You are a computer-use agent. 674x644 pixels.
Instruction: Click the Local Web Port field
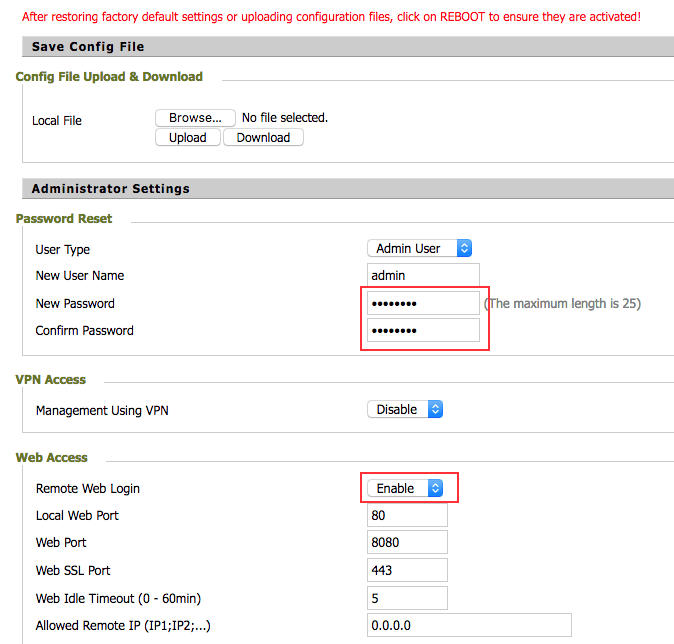point(407,516)
